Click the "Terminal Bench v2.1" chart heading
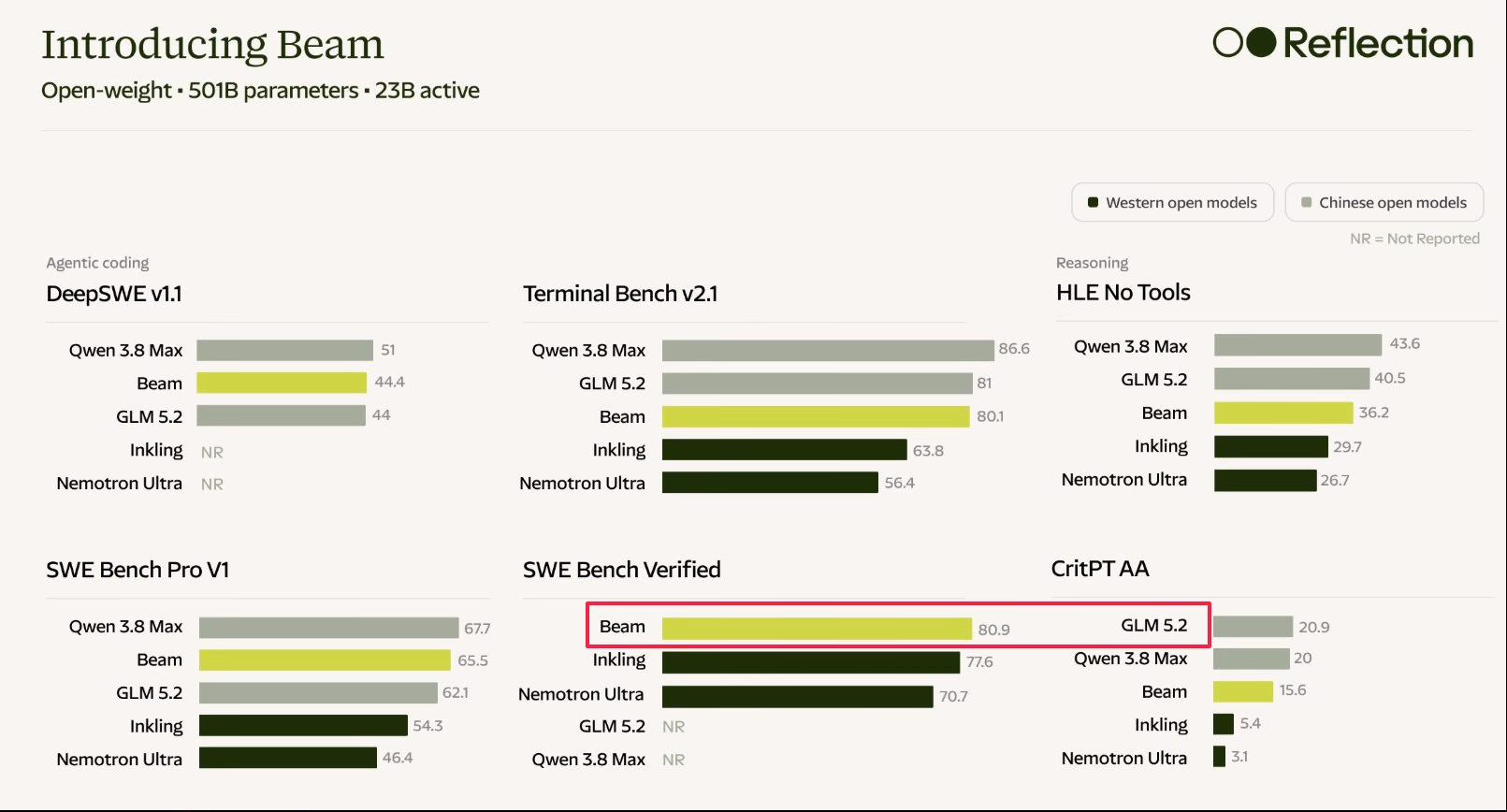The image size is (1507, 812). coord(620,294)
